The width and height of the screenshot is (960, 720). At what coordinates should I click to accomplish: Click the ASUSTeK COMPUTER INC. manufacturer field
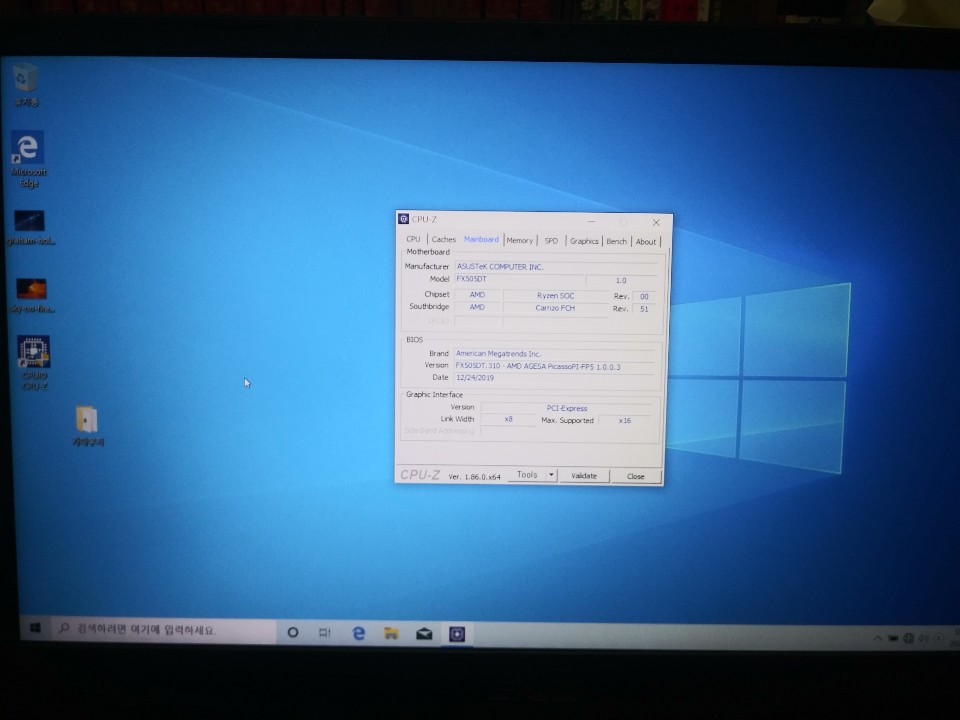555,267
